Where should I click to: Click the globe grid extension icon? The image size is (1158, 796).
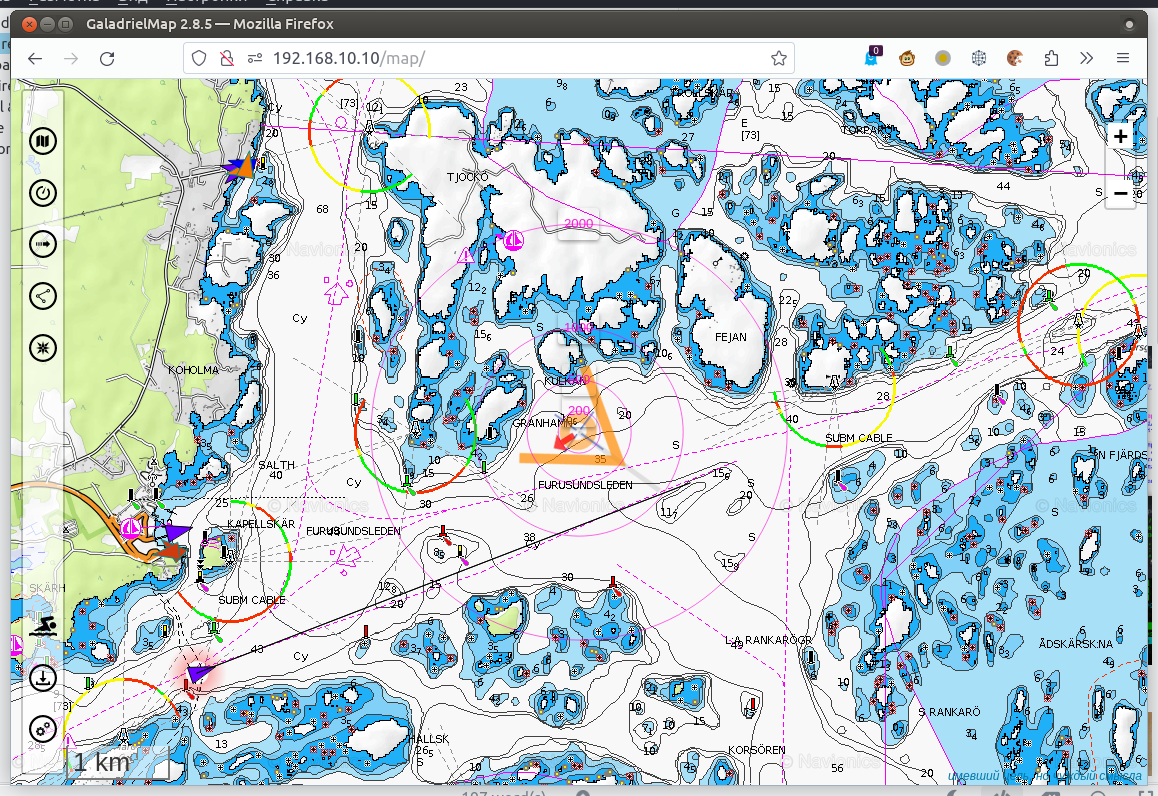pyautogui.click(x=979, y=58)
